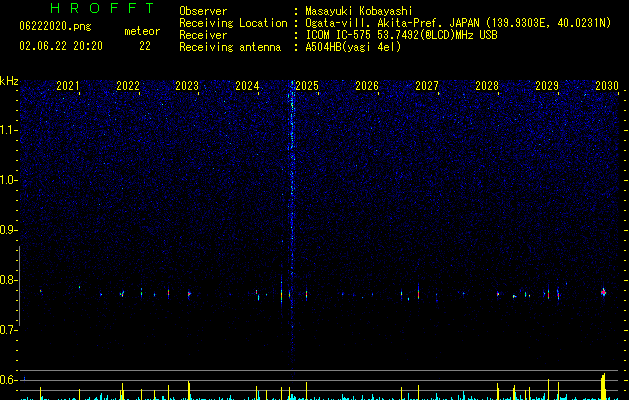
Task: Click the 1.1 kHz axis label
Action: point(8,130)
